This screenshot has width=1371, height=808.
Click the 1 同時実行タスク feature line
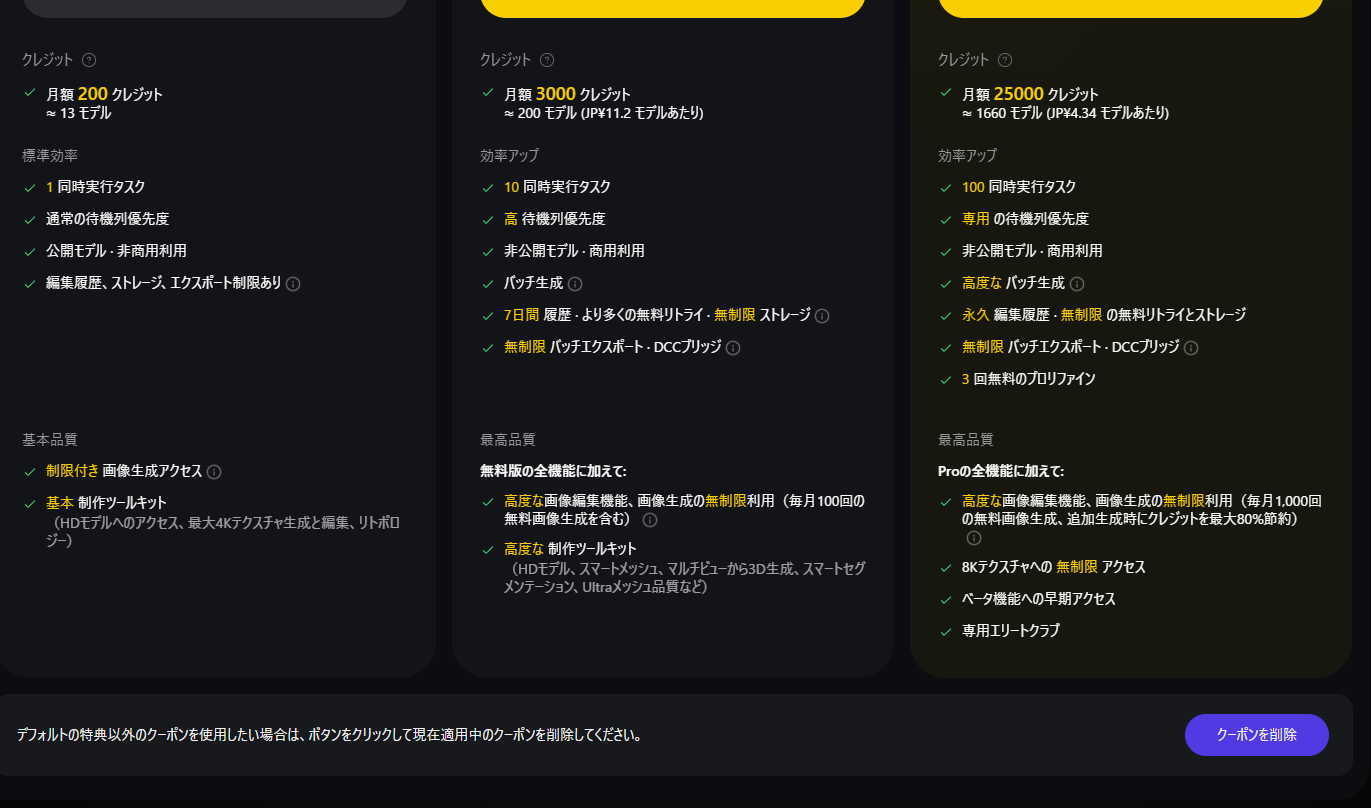pos(95,187)
